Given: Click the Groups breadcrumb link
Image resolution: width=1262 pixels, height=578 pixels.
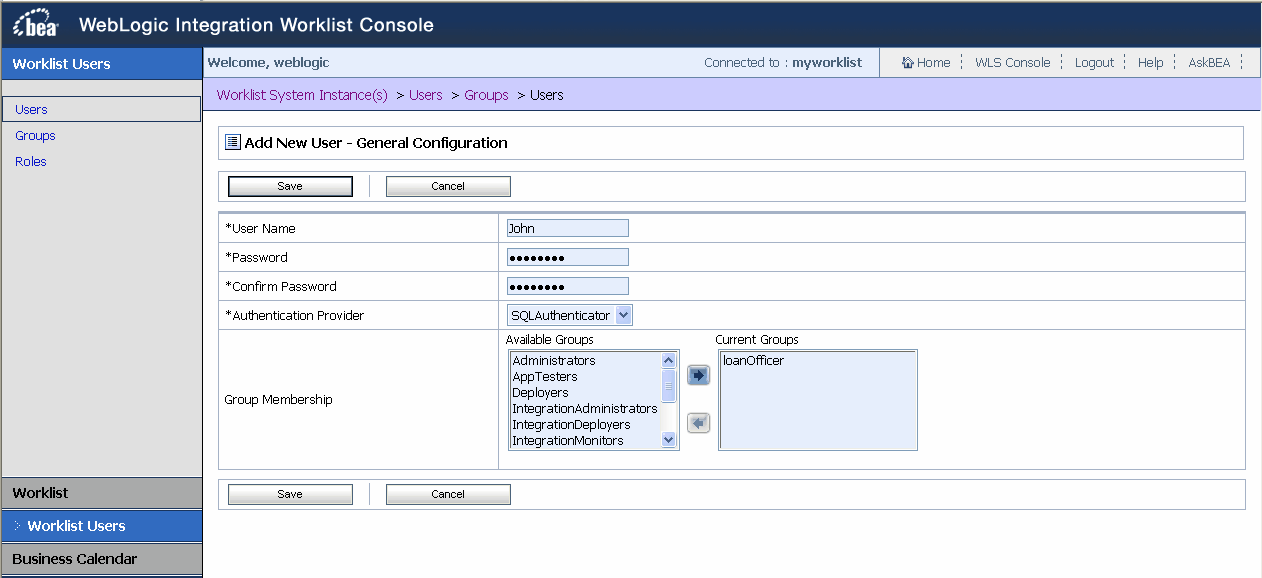Looking at the screenshot, I should (487, 95).
